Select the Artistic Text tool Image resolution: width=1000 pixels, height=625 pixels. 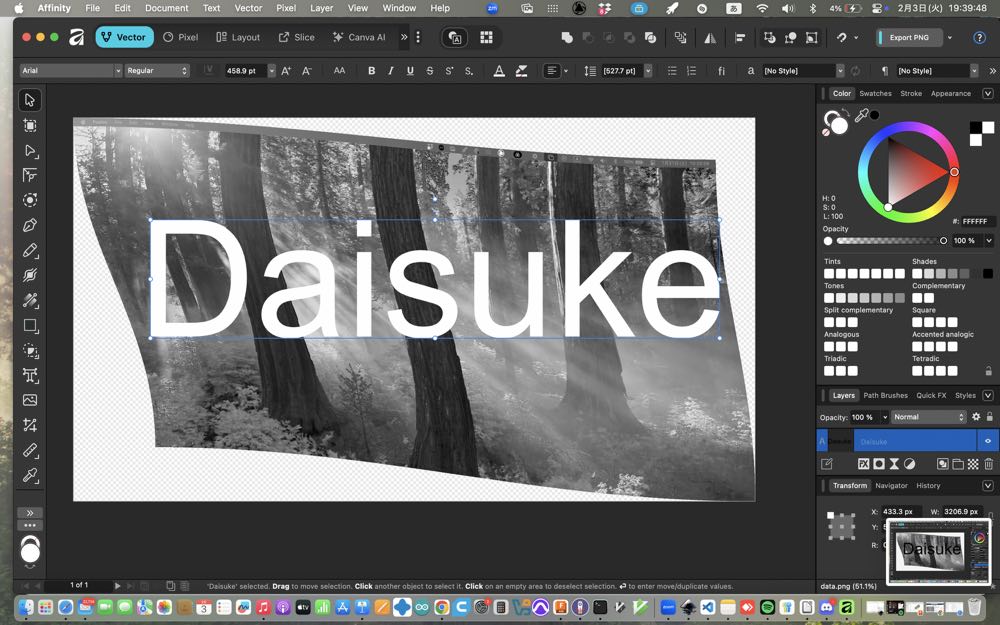(29, 376)
